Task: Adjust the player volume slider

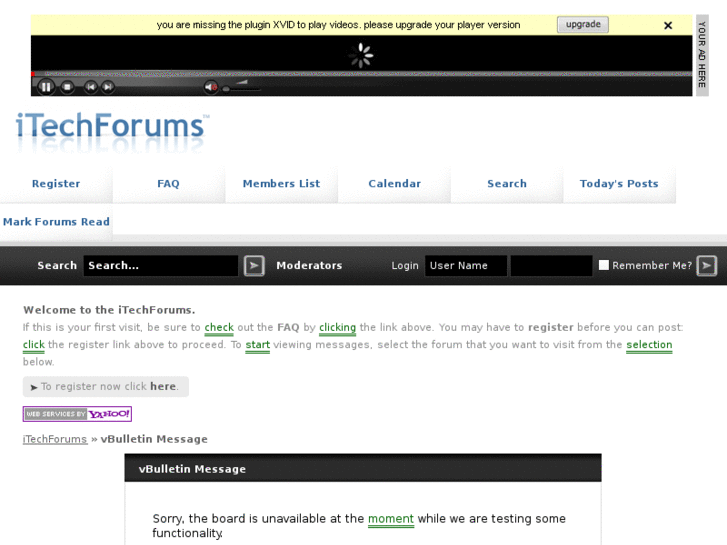Action: pos(241,87)
